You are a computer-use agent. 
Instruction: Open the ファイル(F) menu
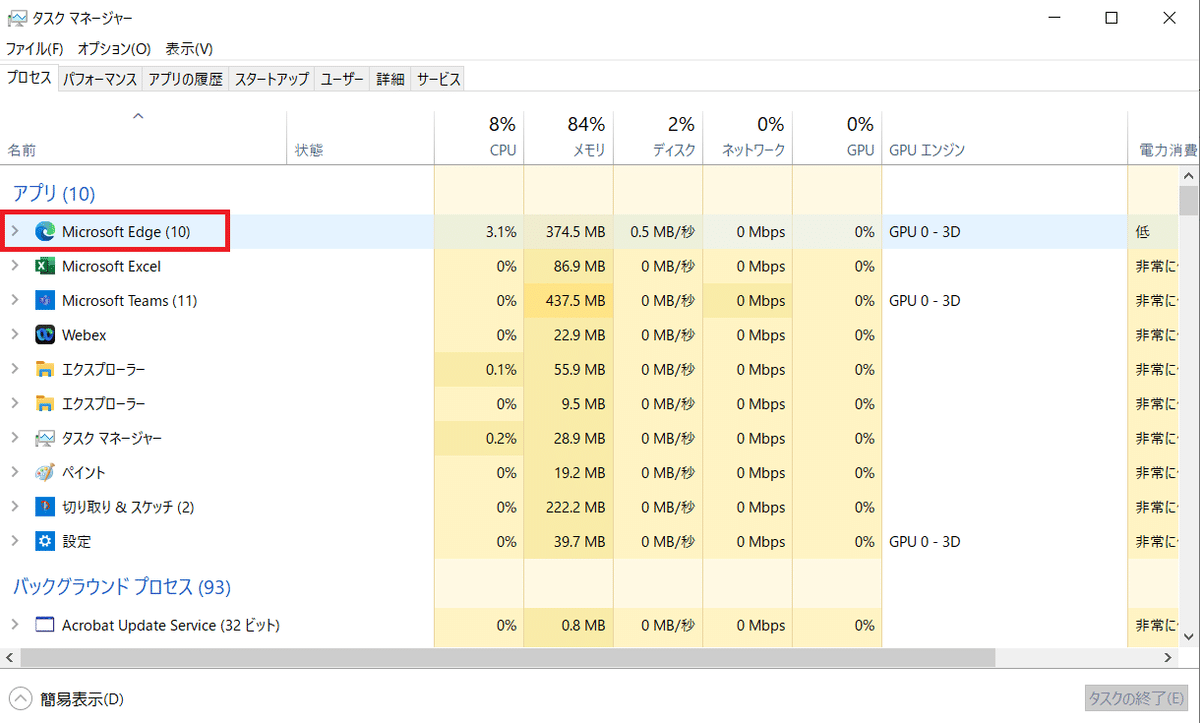35,48
